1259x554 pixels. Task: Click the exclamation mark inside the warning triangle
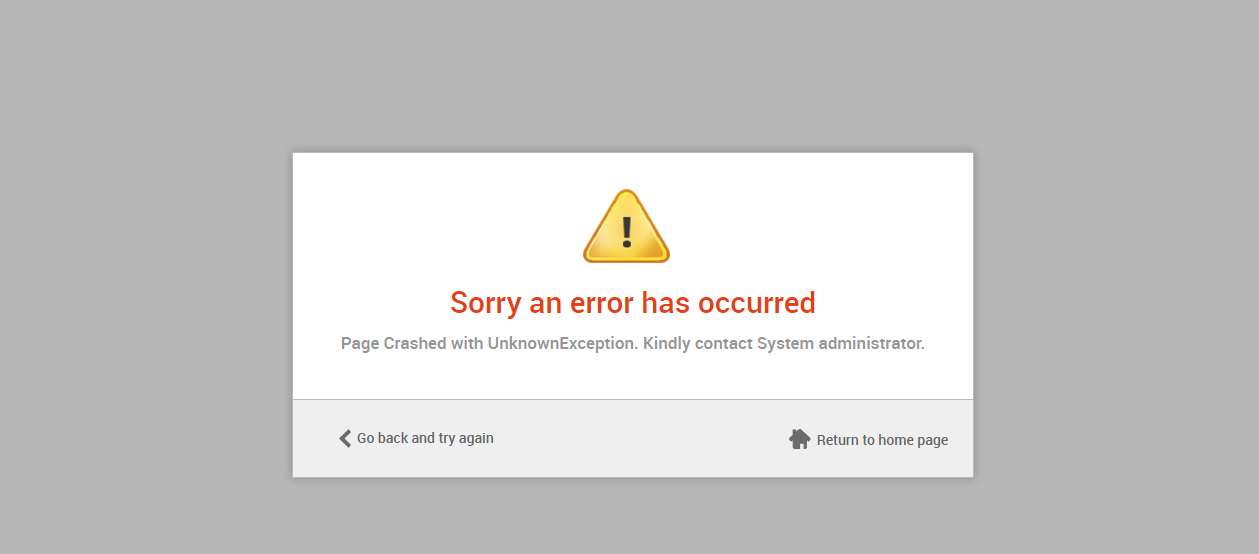tap(627, 232)
